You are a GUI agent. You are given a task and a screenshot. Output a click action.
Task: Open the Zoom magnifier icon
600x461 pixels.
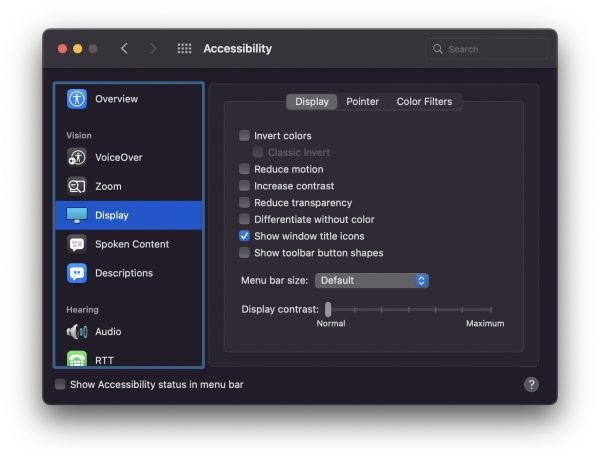coord(77,186)
